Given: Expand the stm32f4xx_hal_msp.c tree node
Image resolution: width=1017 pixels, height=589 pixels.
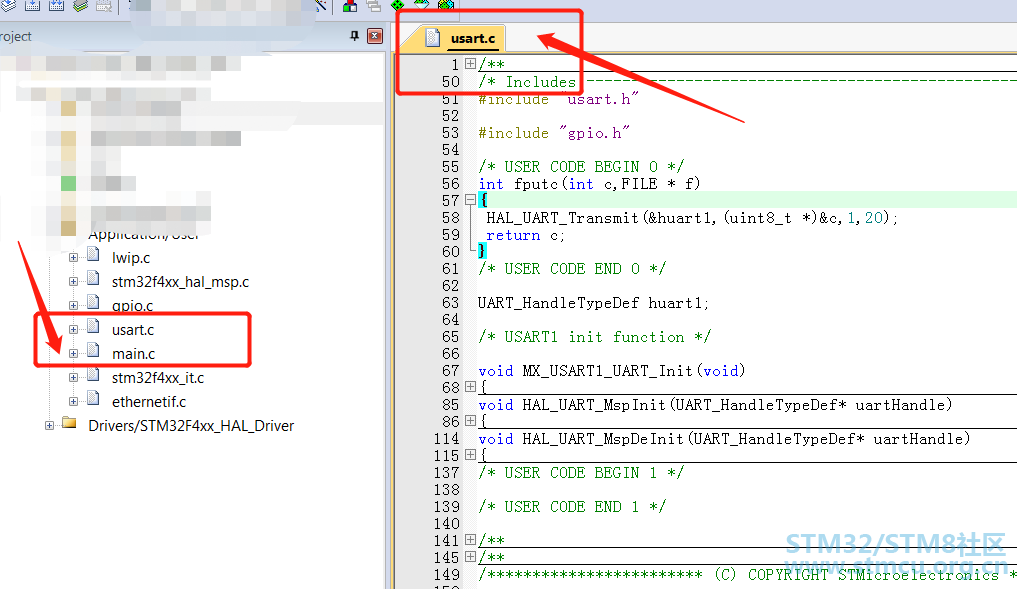Looking at the screenshot, I should (73, 282).
